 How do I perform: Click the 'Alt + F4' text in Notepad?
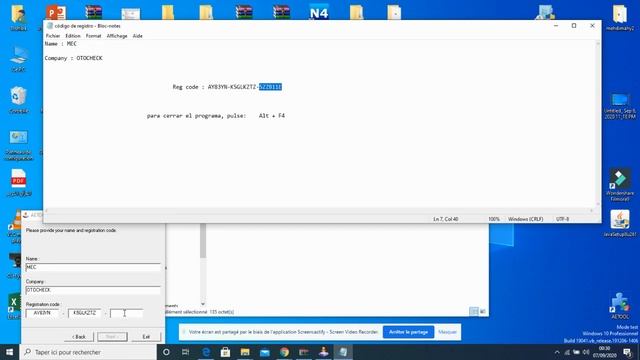click(x=272, y=116)
